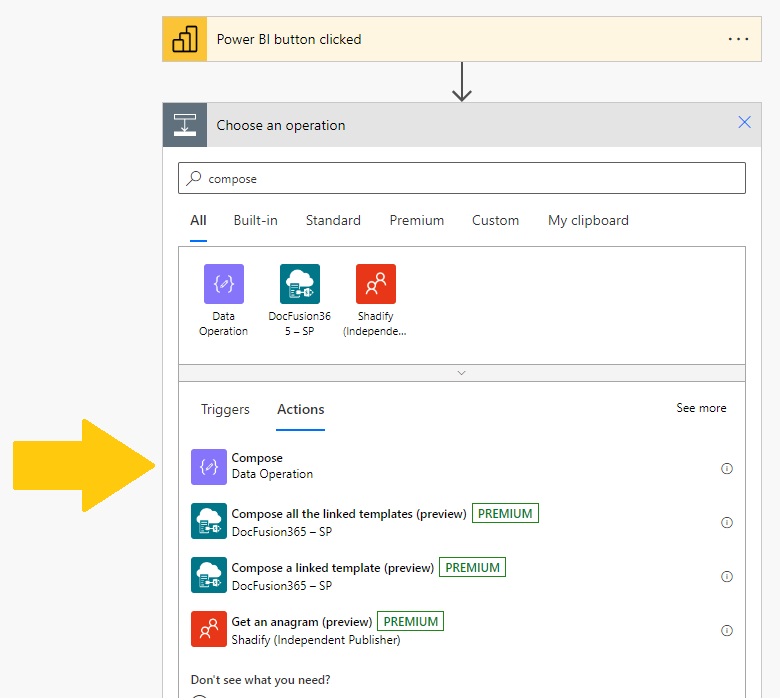Close the Choose an operation panel
Image resolution: width=780 pixels, height=700 pixels.
point(744,122)
